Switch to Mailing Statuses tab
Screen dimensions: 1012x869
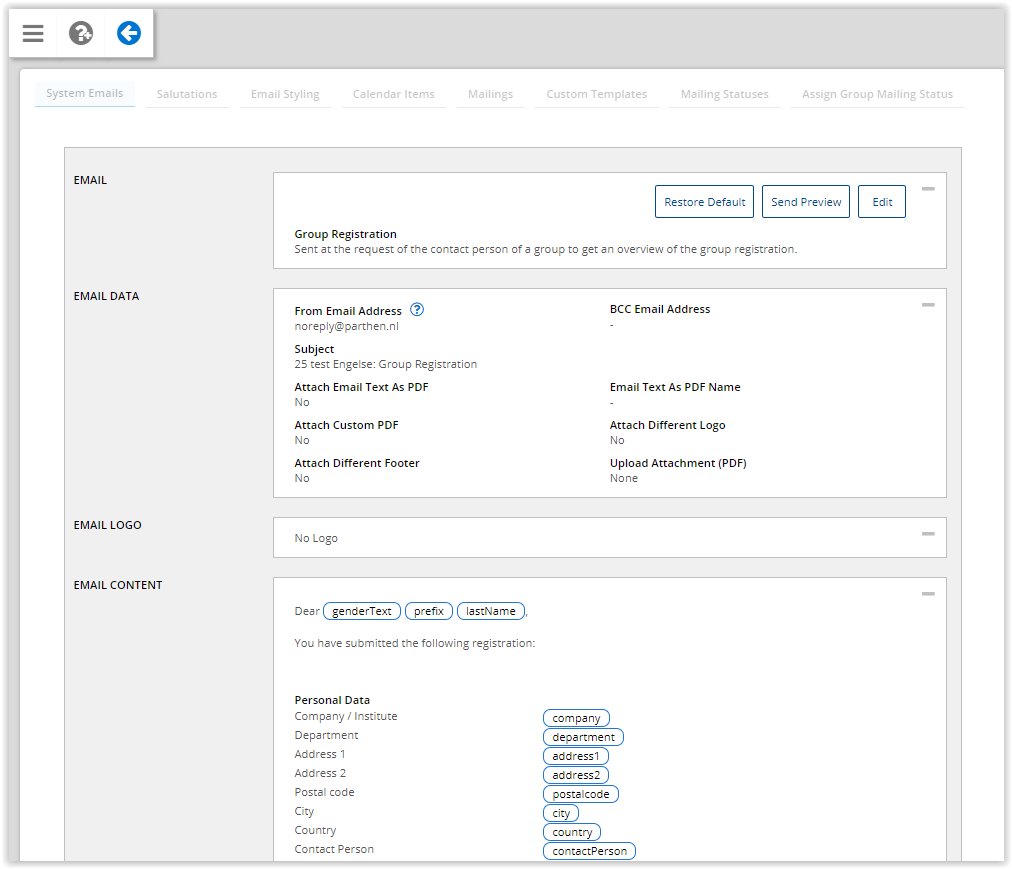(x=725, y=94)
